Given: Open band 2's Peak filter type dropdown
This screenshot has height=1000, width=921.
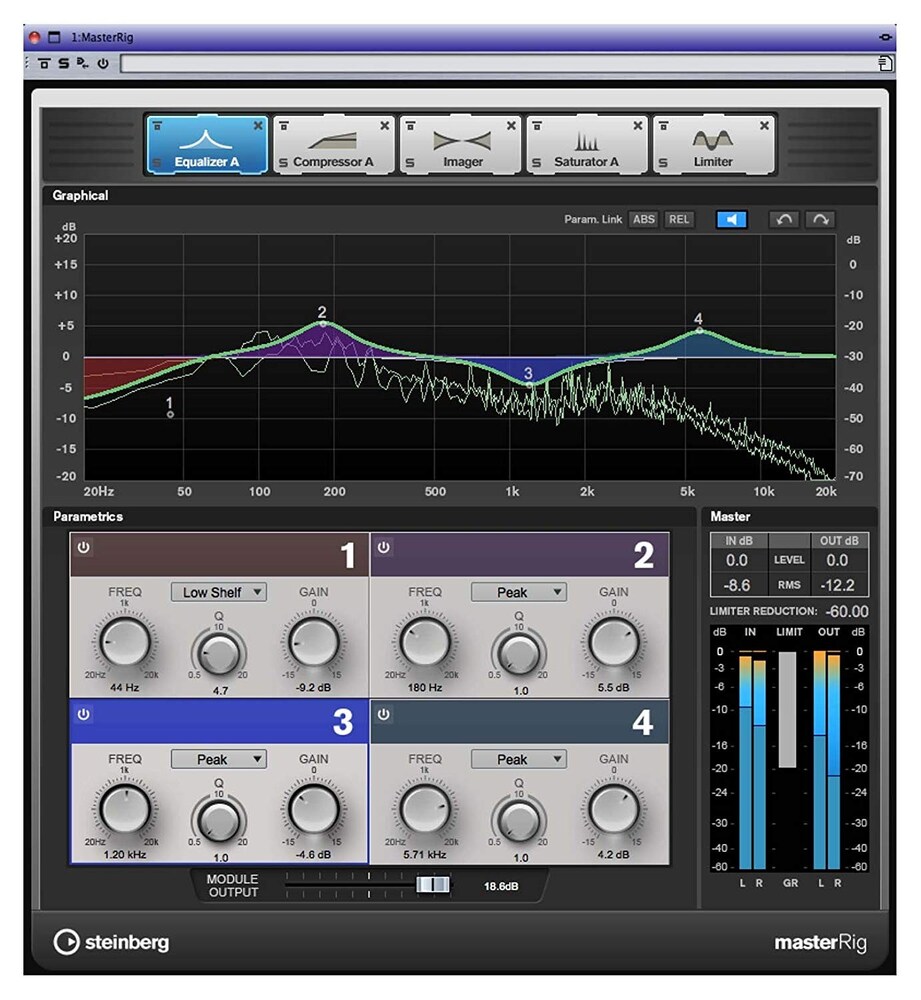Looking at the screenshot, I should tap(519, 592).
